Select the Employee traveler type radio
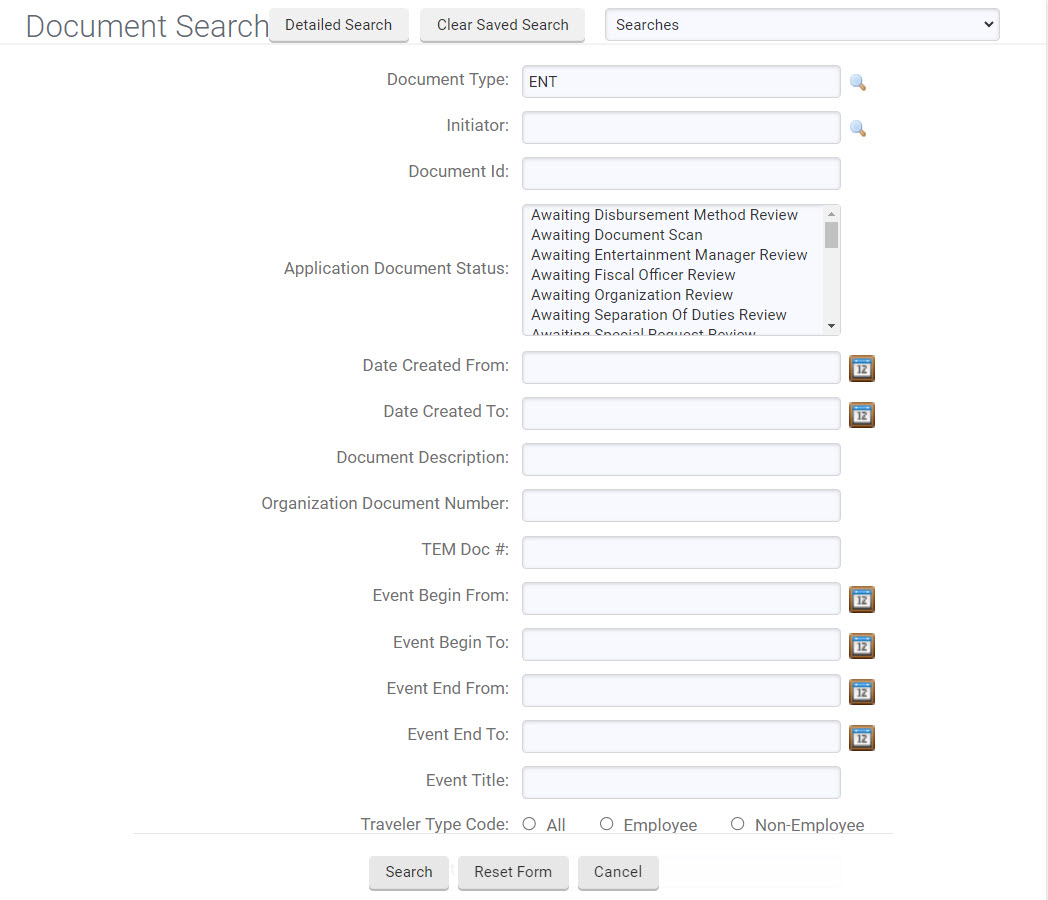This screenshot has height=900, width=1048. click(606, 824)
